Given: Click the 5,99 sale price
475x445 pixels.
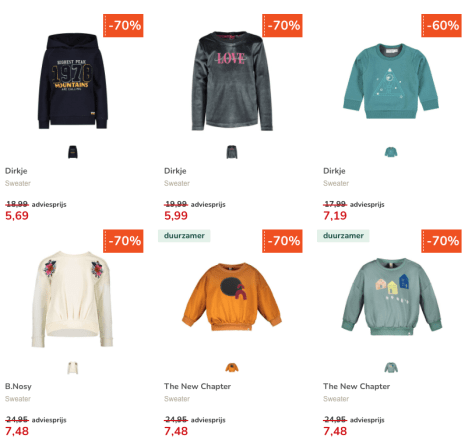Looking at the screenshot, I should click(176, 216).
